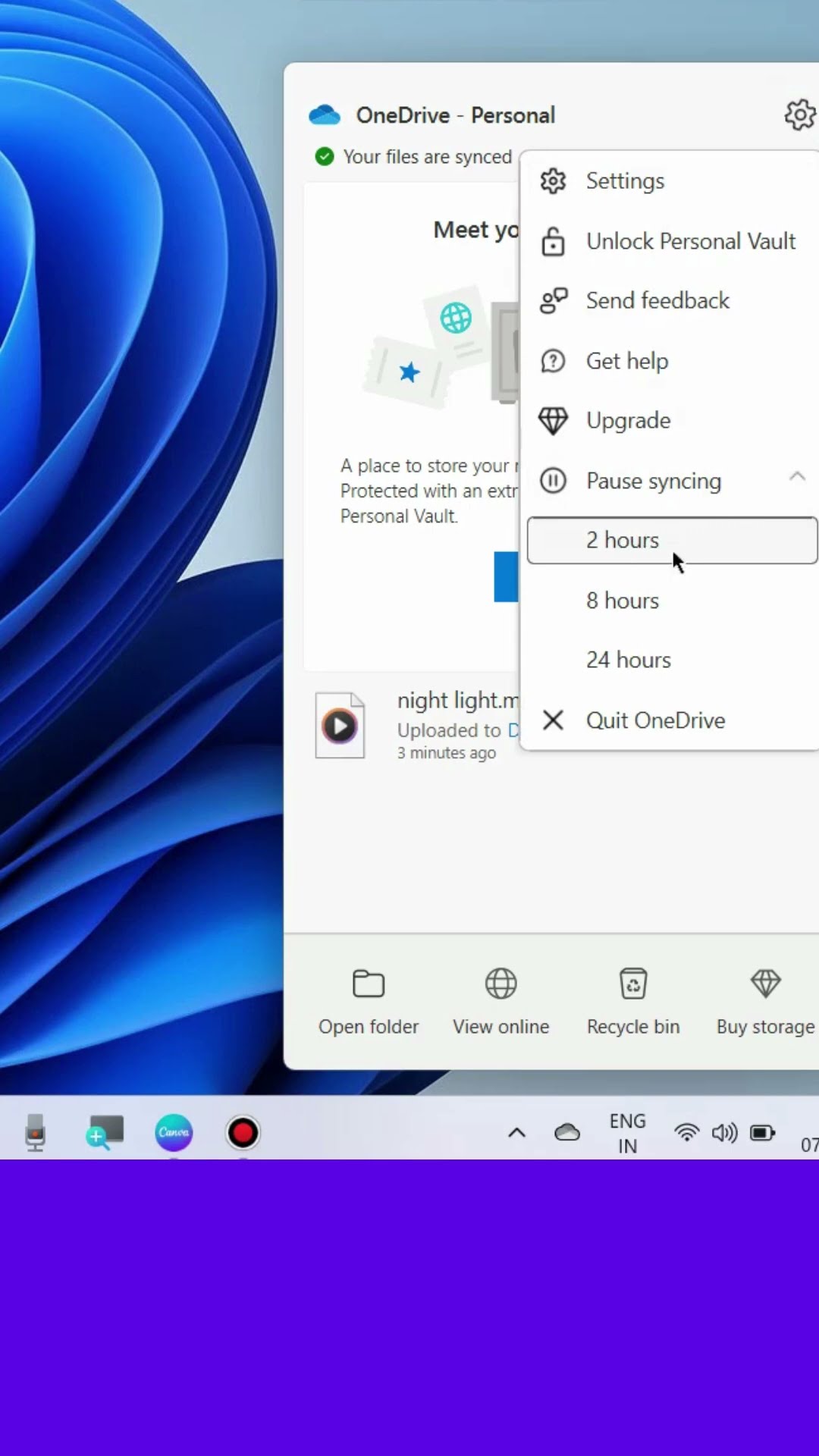The image size is (819, 1456).
Task: Open Canva from the taskbar
Action: click(174, 1132)
